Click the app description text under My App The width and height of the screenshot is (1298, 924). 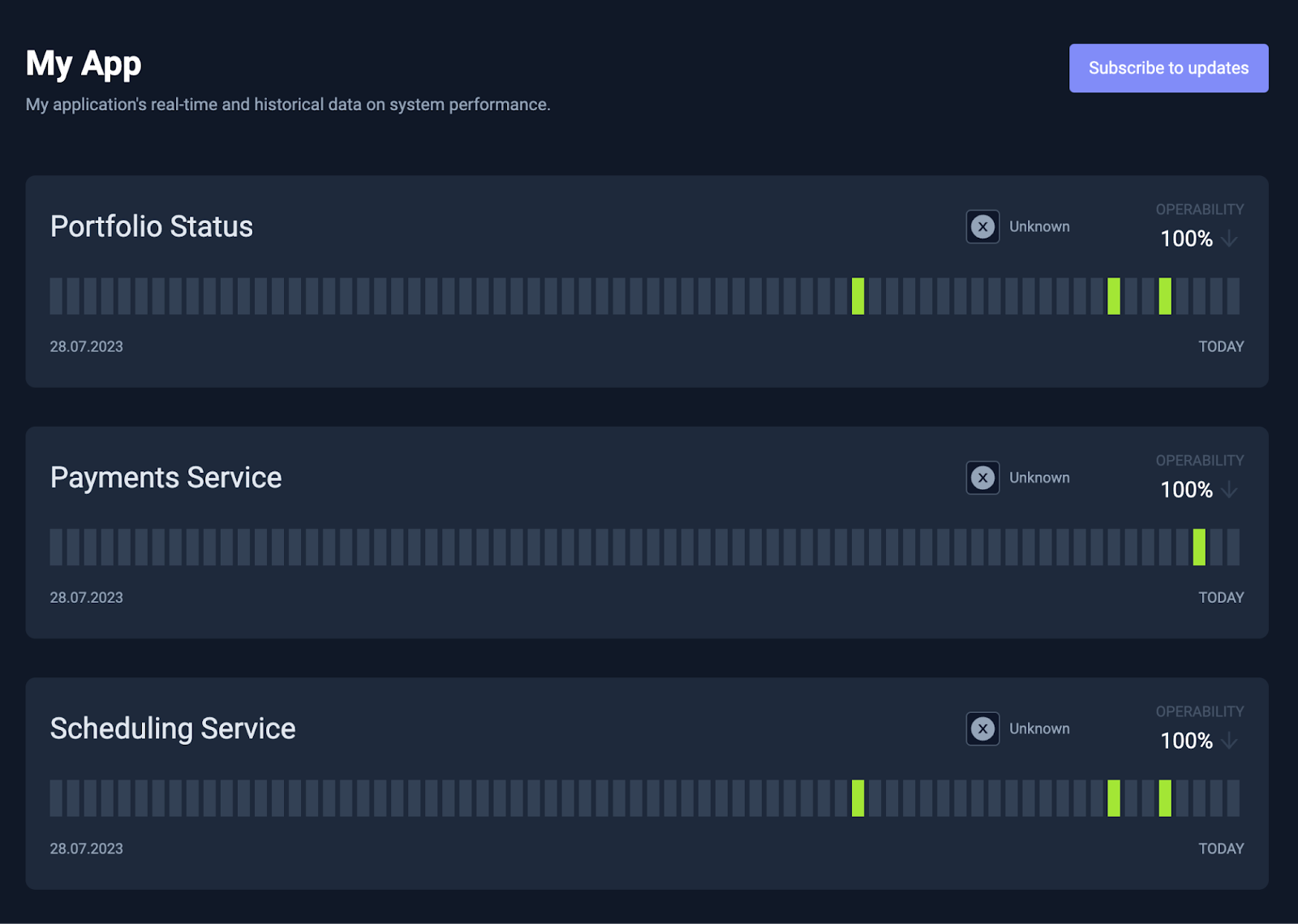pyautogui.click(x=288, y=105)
